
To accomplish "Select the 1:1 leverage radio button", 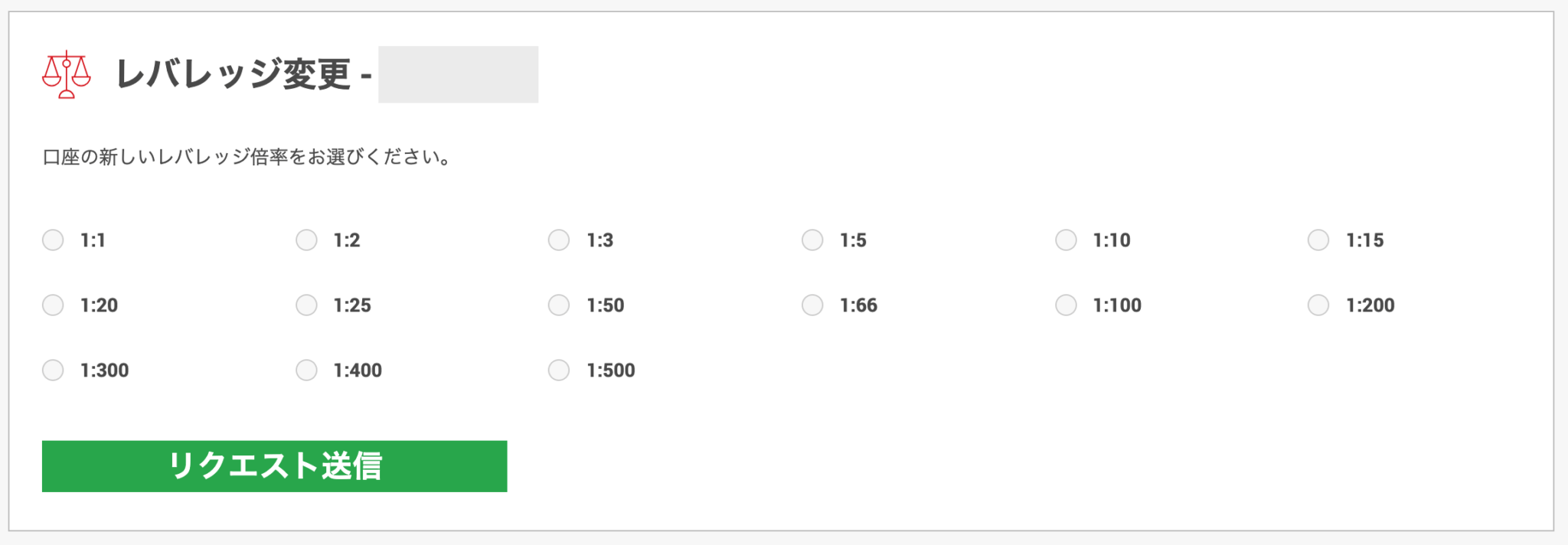I will (x=53, y=240).
